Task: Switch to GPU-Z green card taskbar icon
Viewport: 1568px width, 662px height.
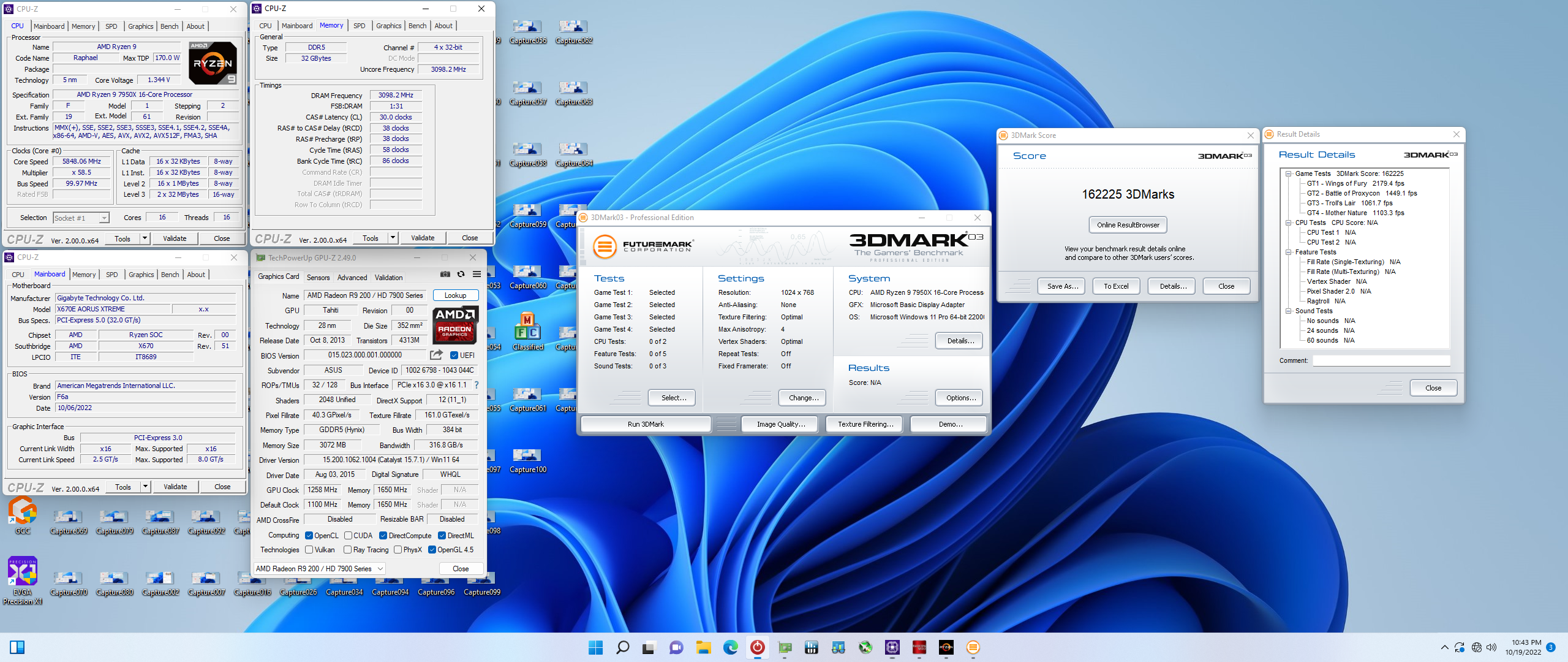Action: tap(785, 647)
